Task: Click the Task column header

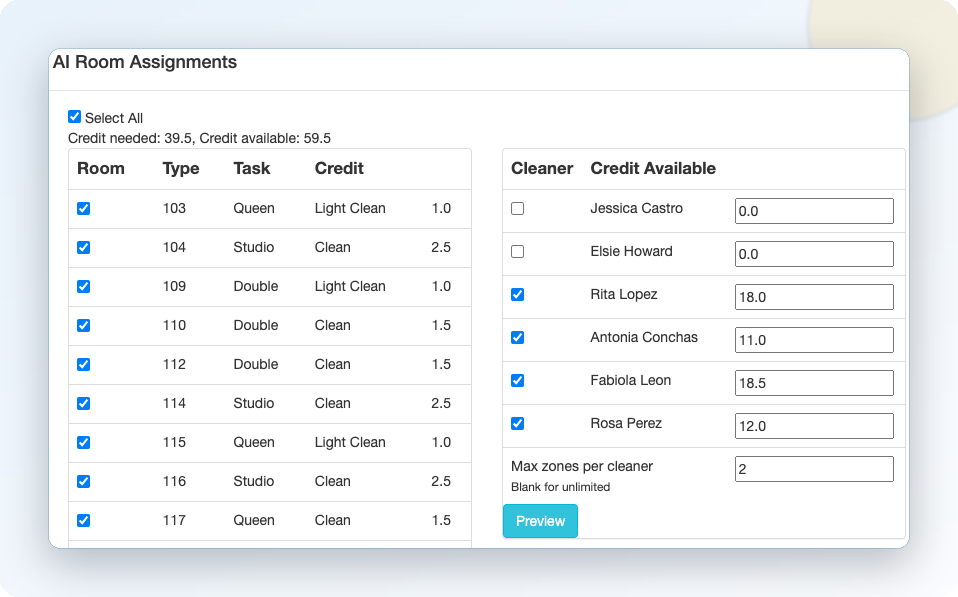Action: pos(252,169)
